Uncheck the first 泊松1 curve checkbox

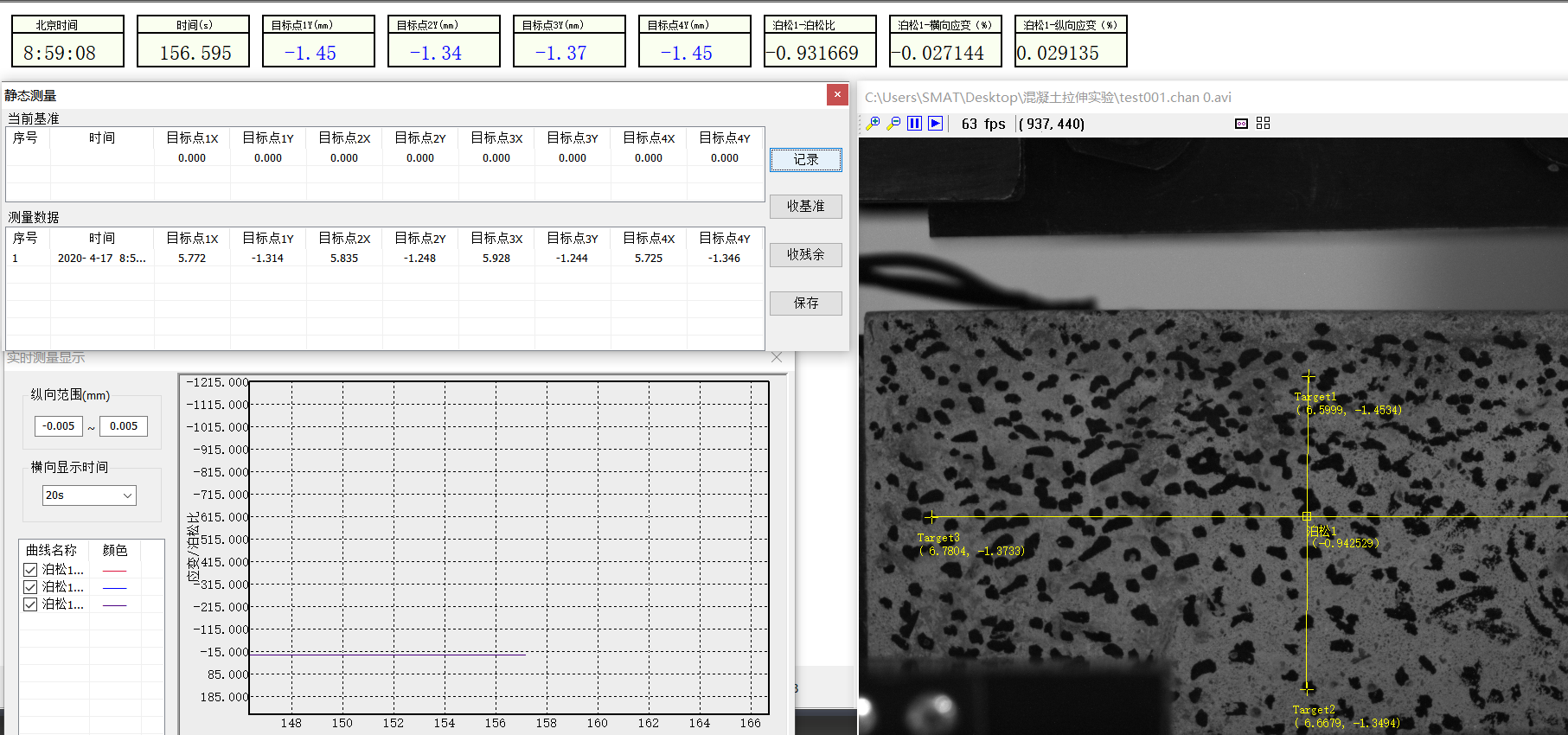(30, 570)
